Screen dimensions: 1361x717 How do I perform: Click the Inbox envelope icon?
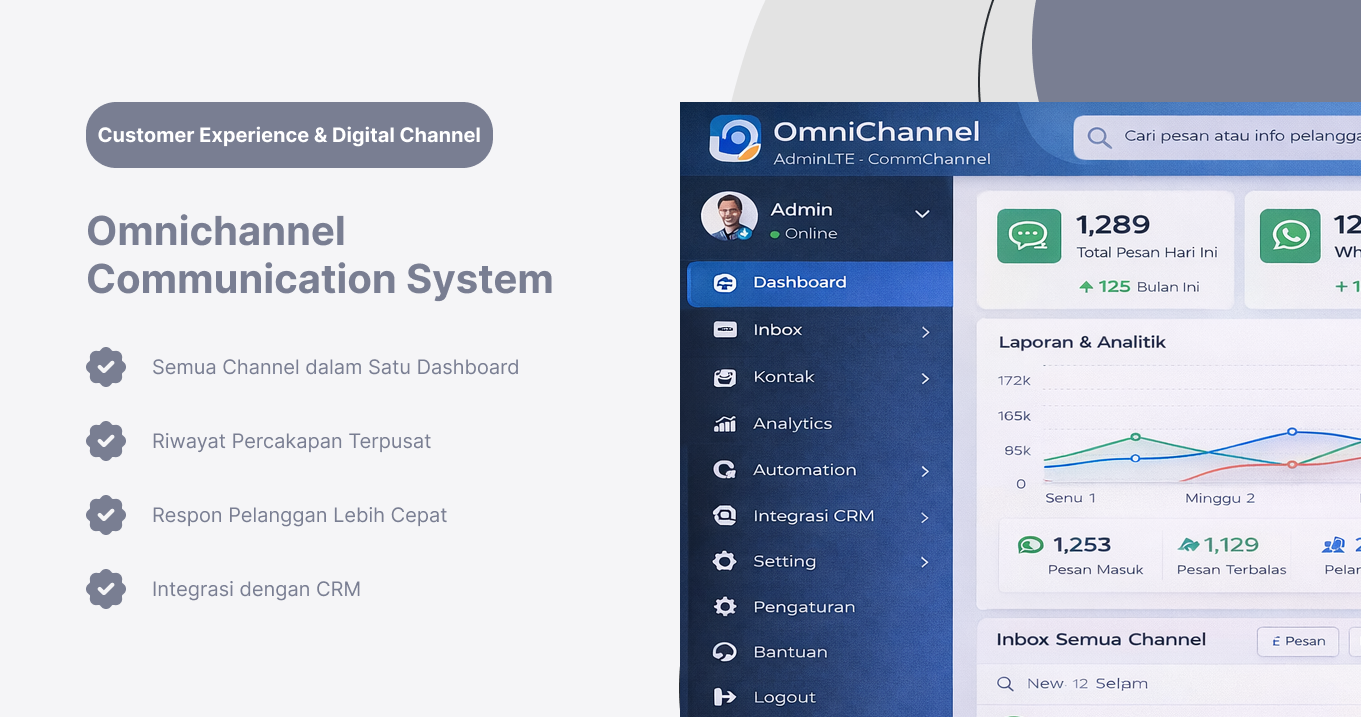pyautogui.click(x=726, y=329)
